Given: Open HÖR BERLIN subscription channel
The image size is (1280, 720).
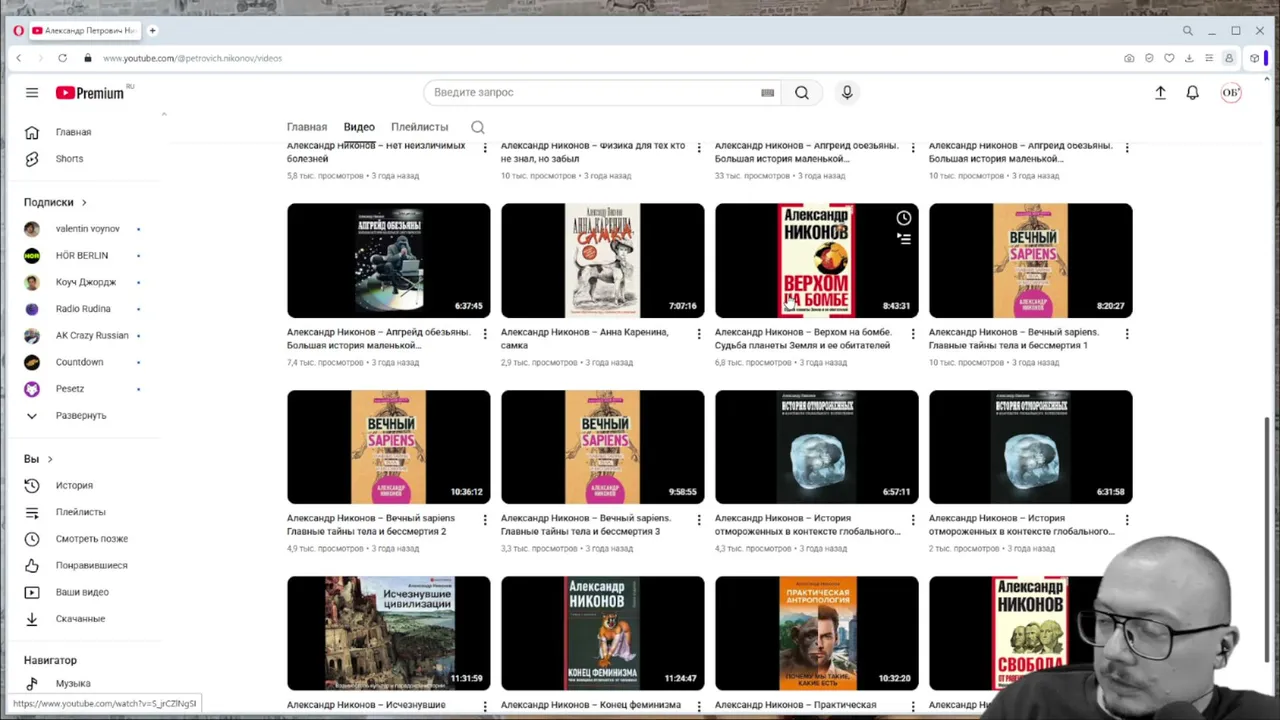Looking at the screenshot, I should pyautogui.click(x=81, y=256).
